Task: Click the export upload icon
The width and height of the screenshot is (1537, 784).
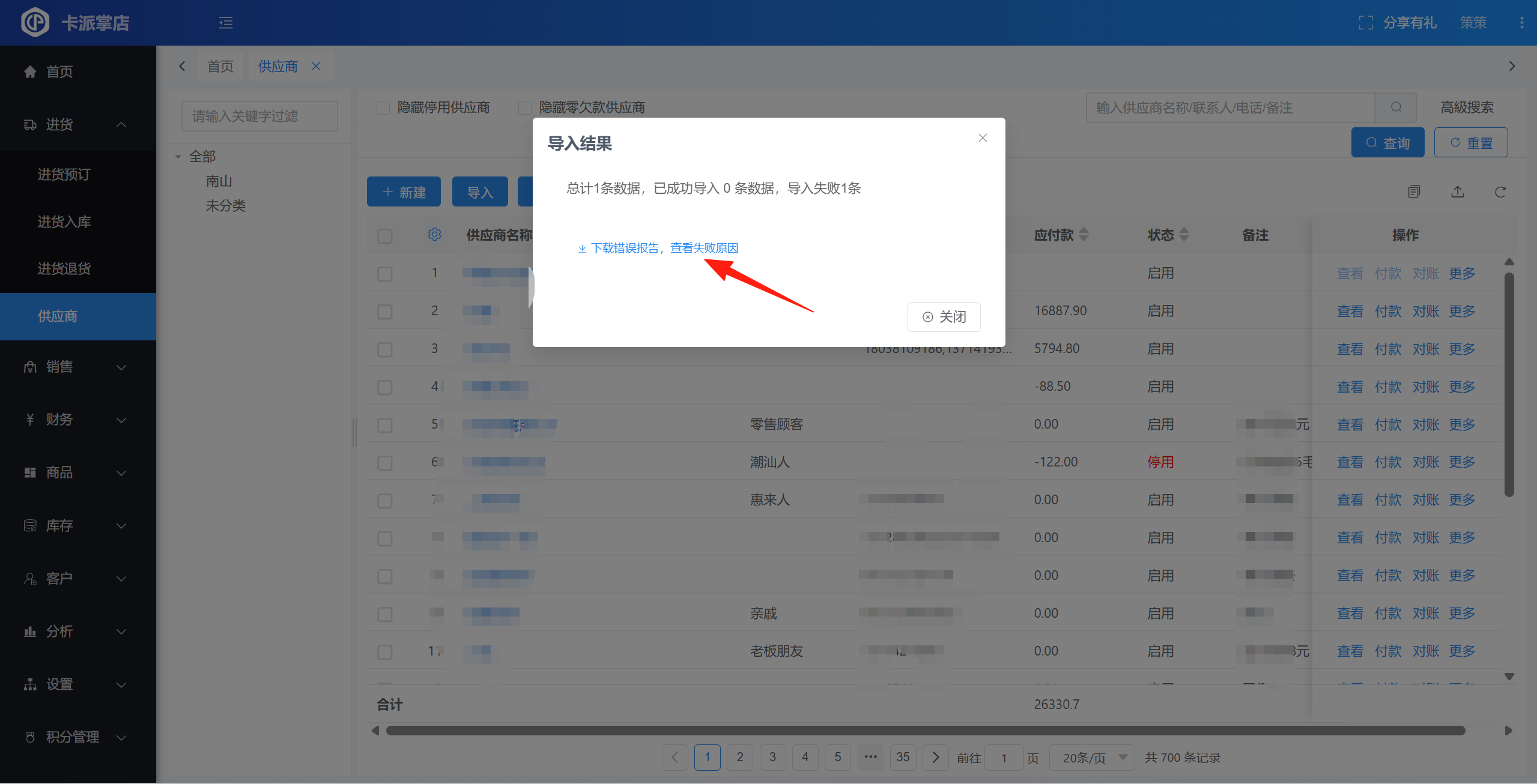Action: (x=1458, y=192)
